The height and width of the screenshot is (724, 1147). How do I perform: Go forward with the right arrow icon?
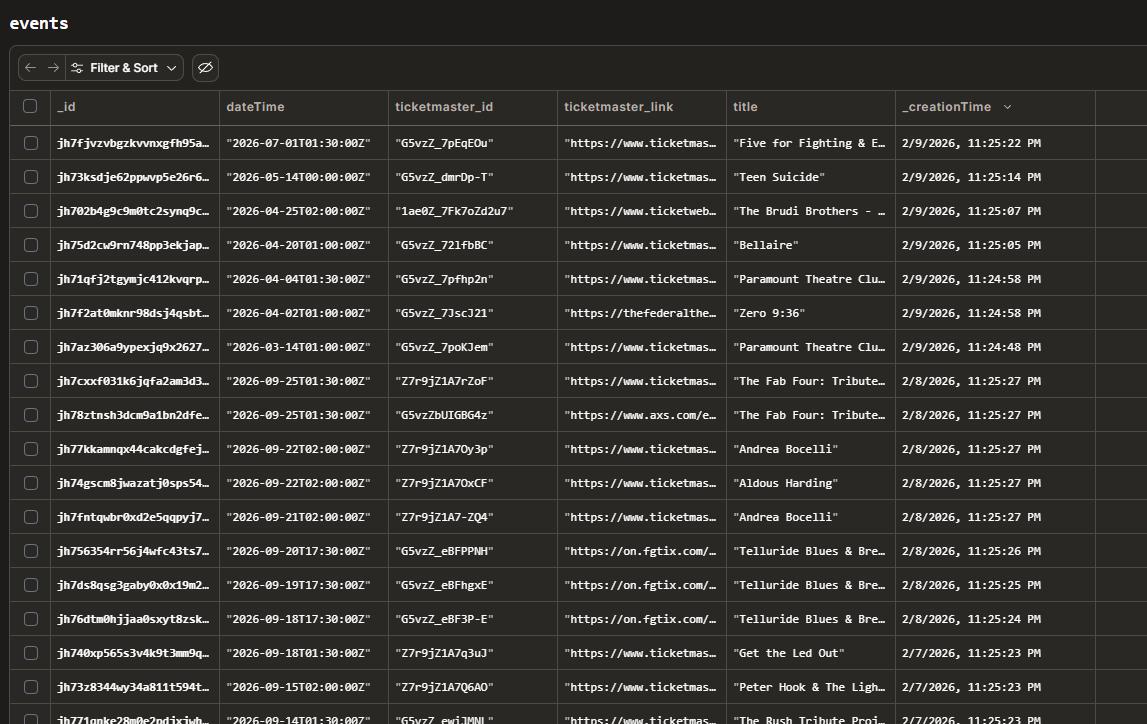coord(53,68)
